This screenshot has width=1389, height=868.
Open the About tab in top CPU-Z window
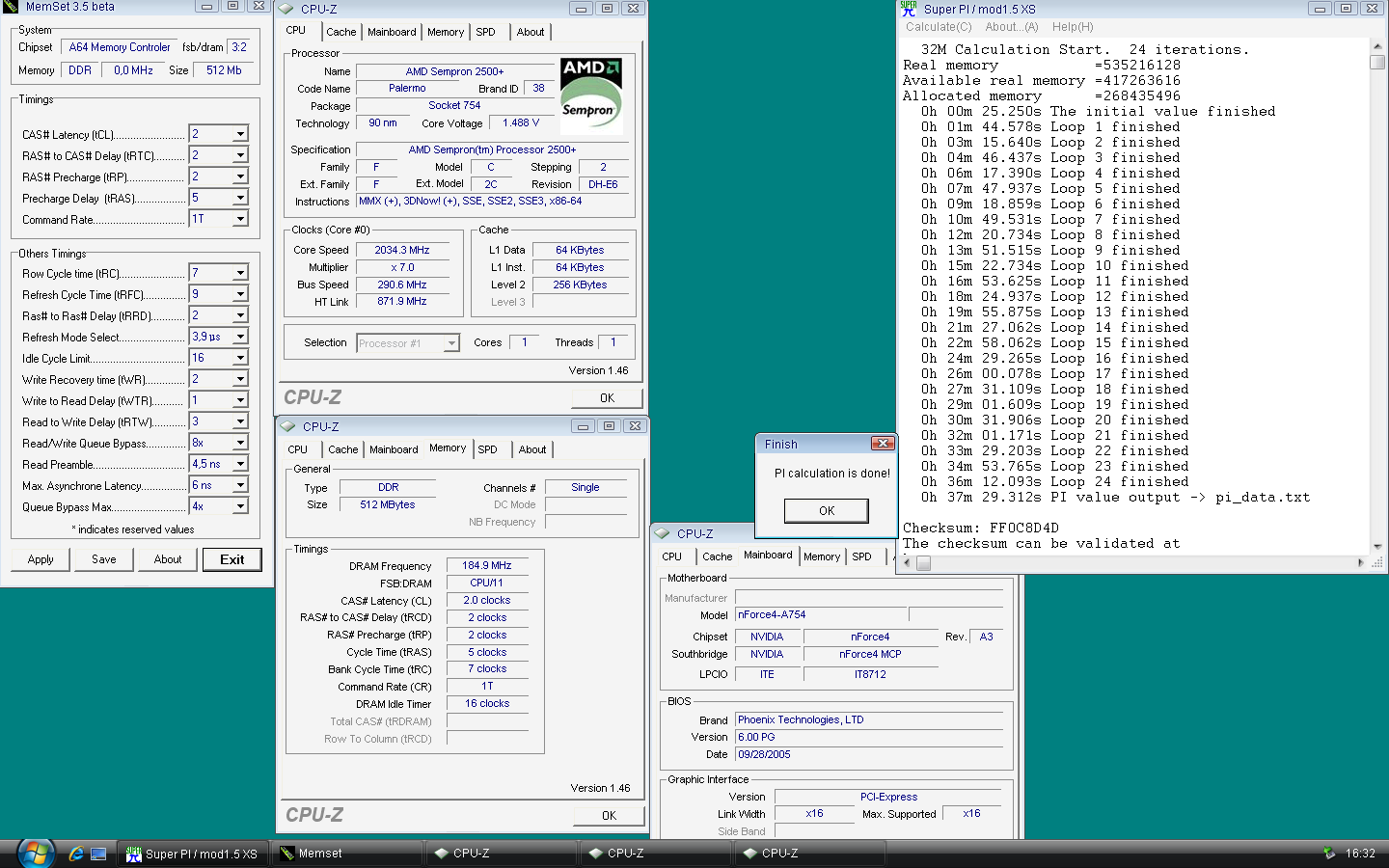(531, 32)
